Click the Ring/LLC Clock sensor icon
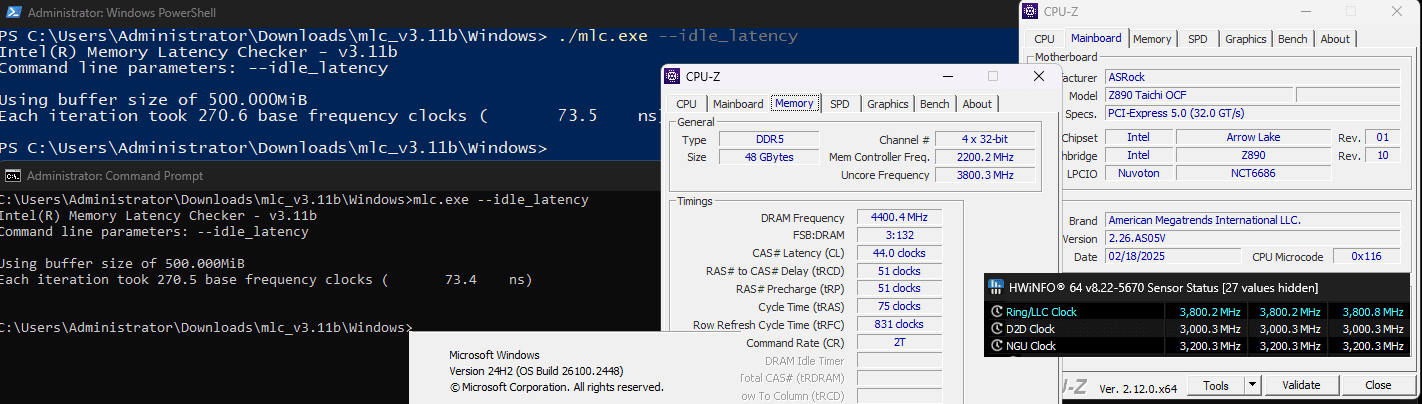 coord(997,311)
